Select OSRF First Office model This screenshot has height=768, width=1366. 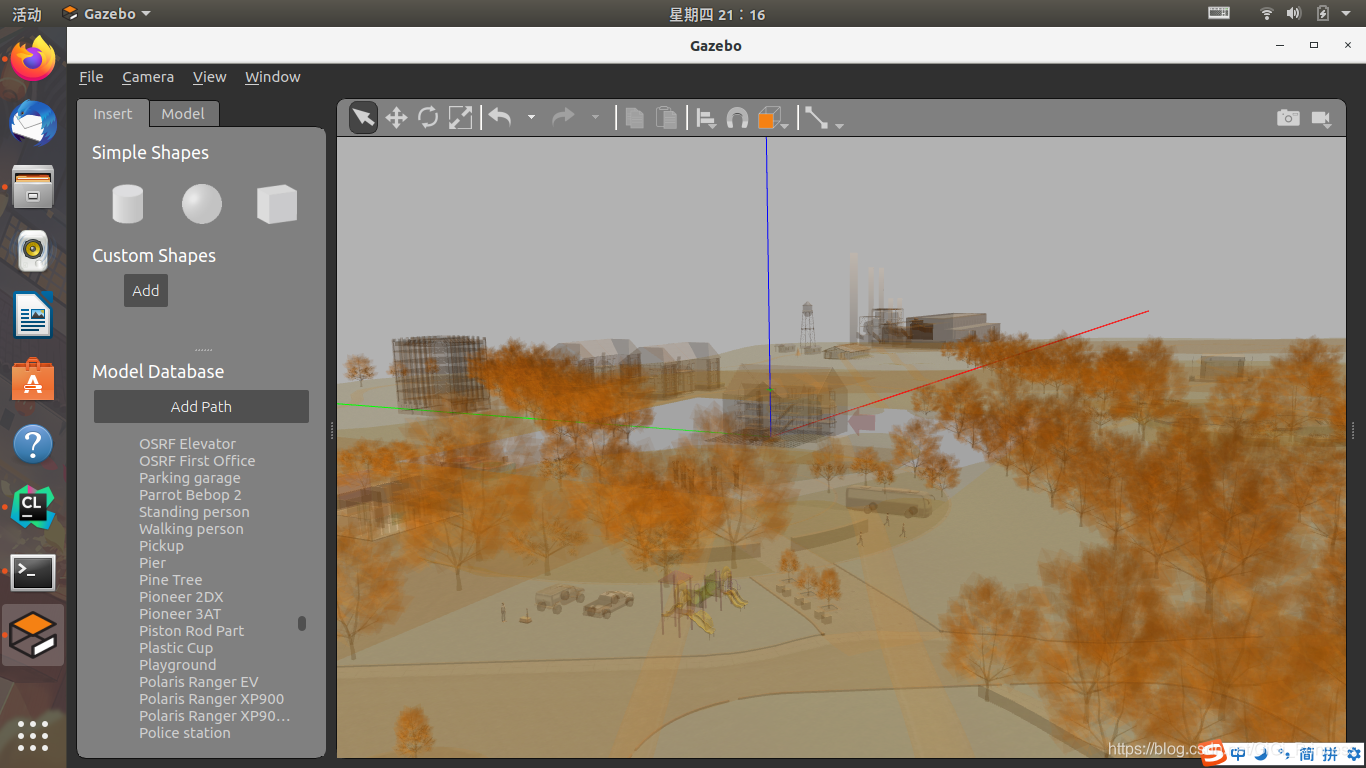pos(197,461)
